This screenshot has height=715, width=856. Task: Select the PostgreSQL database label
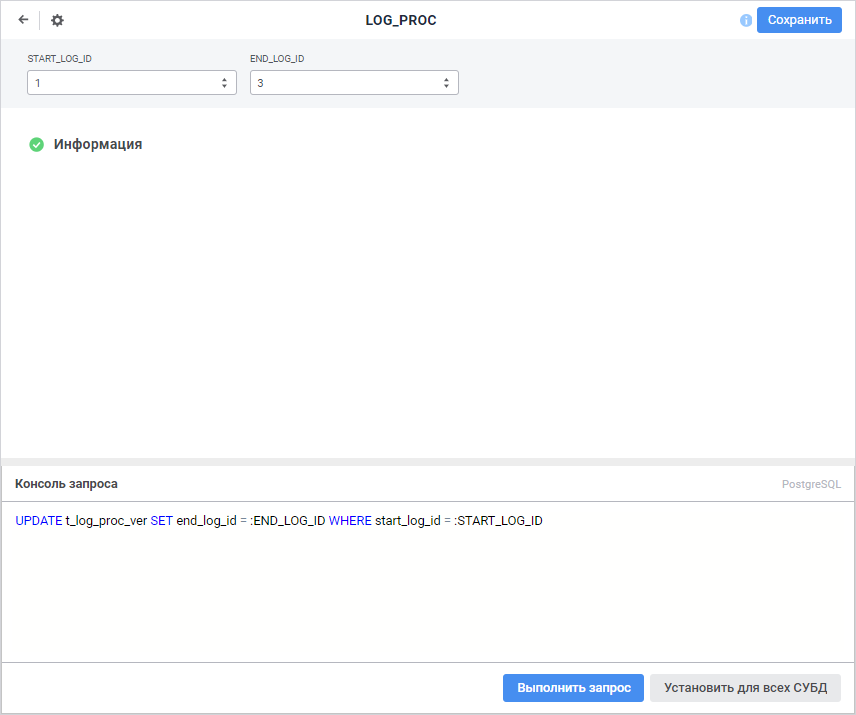[811, 484]
